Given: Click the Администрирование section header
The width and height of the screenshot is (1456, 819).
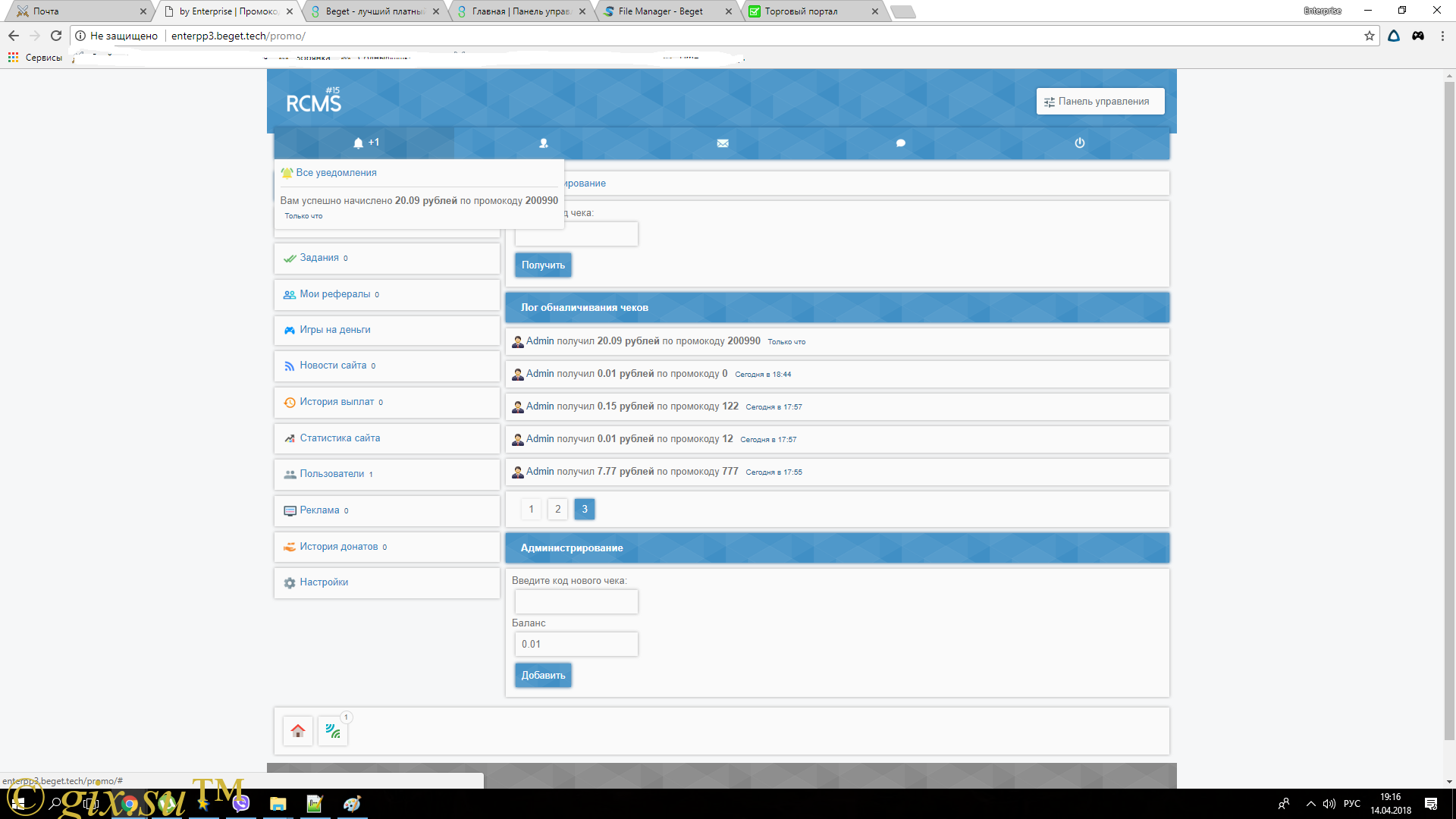Looking at the screenshot, I should [837, 548].
